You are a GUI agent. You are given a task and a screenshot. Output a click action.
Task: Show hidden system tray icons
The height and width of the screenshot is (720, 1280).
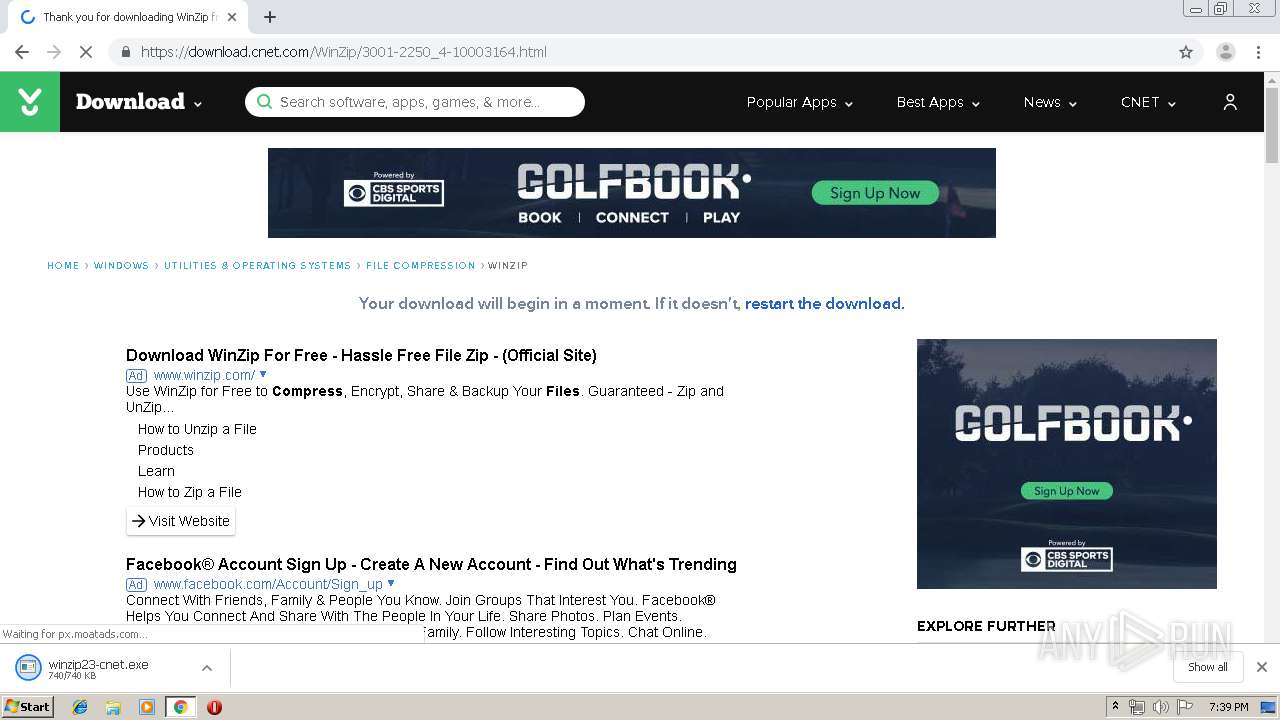coord(1115,707)
